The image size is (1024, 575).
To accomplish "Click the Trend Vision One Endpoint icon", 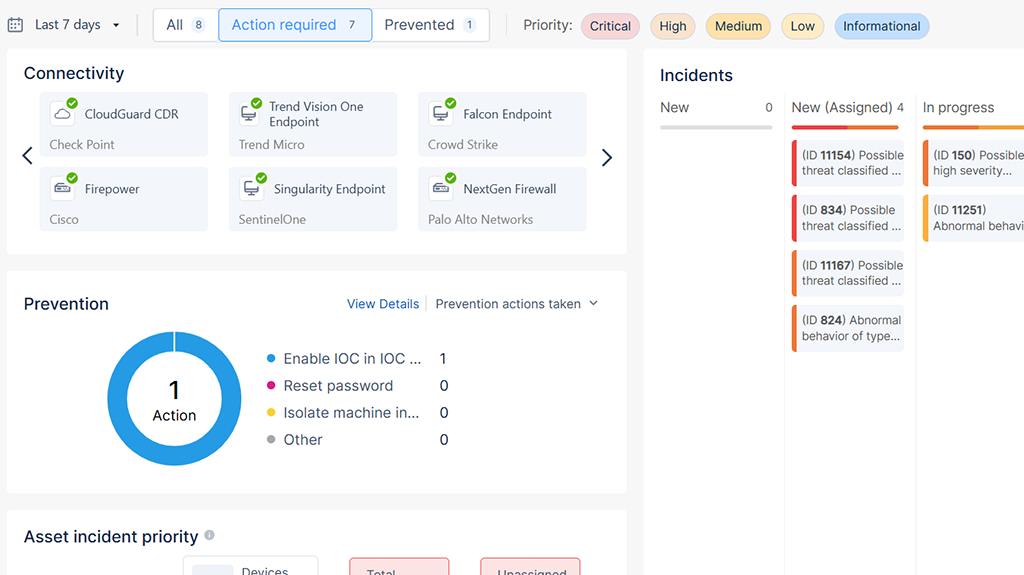I will (x=249, y=114).
